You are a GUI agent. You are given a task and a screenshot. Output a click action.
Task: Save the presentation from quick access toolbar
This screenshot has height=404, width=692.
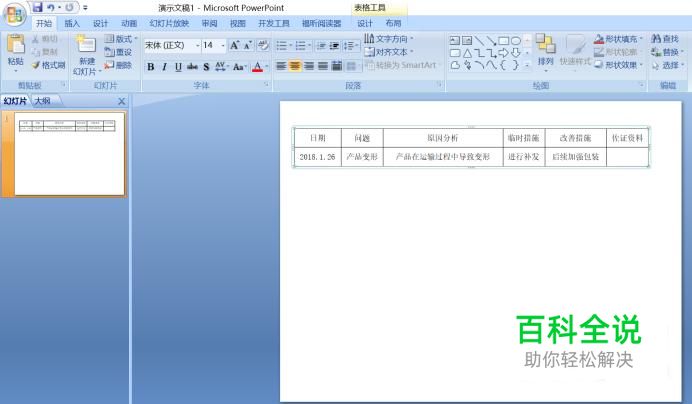(x=38, y=7)
